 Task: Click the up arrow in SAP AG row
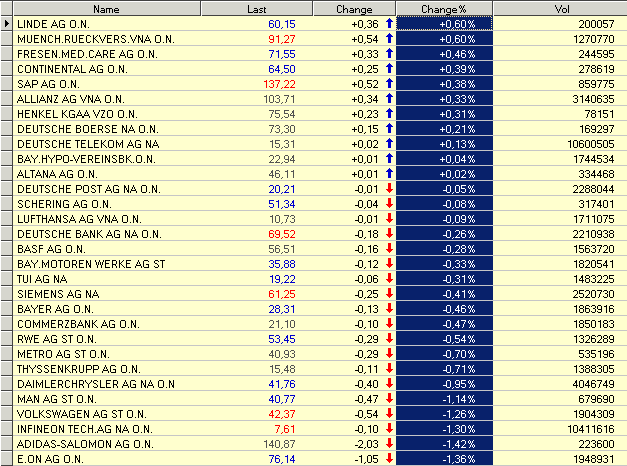tap(389, 84)
